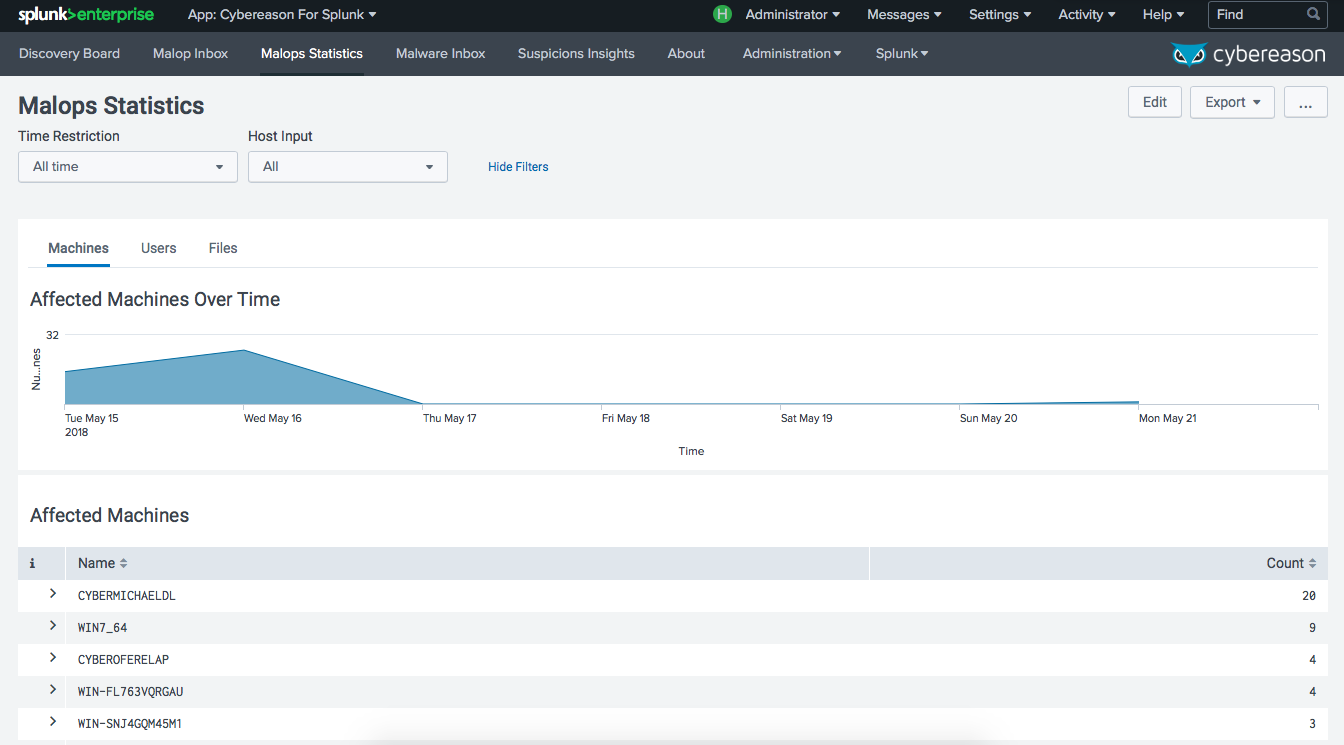Click count value 20

pyautogui.click(x=1309, y=596)
